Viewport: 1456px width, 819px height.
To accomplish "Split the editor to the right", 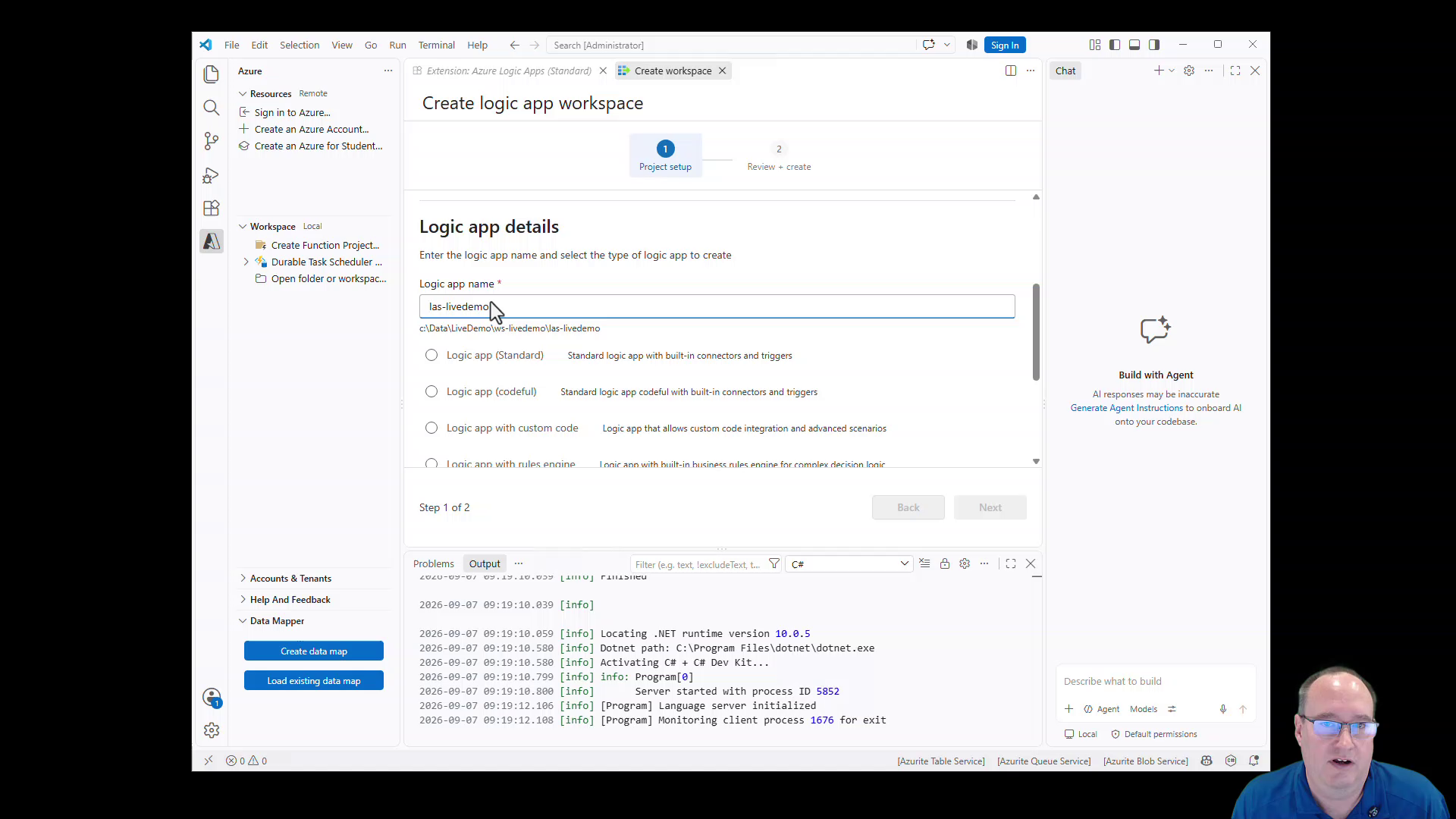I will coord(1011,71).
